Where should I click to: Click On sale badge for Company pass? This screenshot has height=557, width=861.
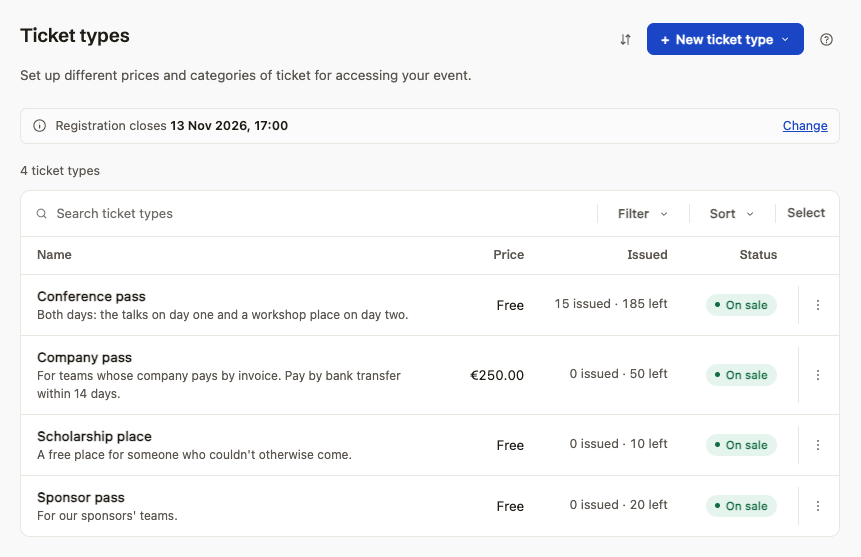point(741,375)
